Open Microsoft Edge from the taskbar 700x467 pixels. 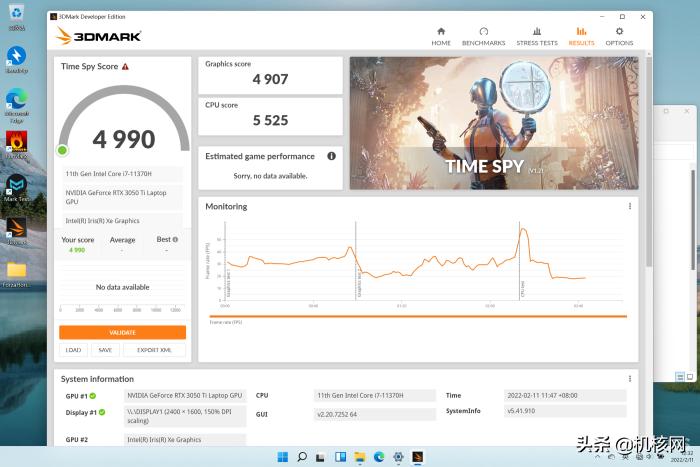379,457
